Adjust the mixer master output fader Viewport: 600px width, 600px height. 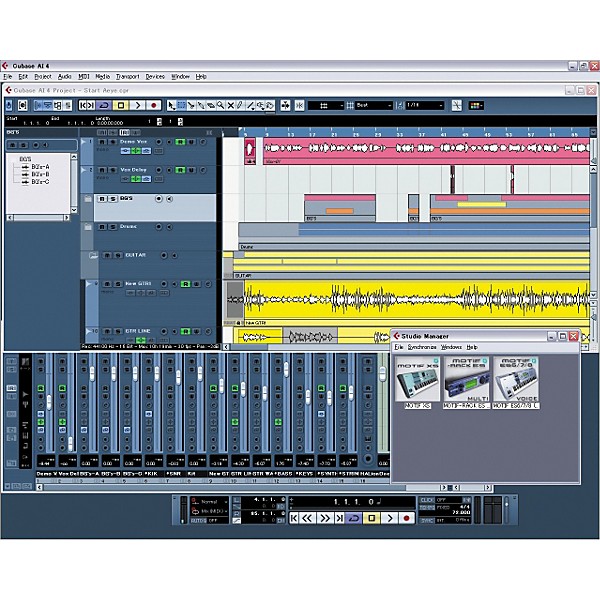click(x=383, y=374)
